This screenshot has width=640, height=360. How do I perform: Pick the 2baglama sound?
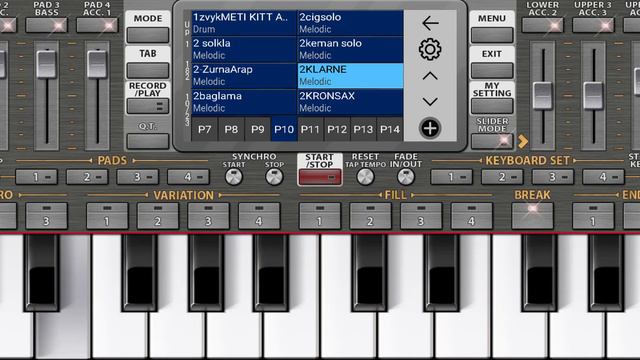[x=244, y=102]
